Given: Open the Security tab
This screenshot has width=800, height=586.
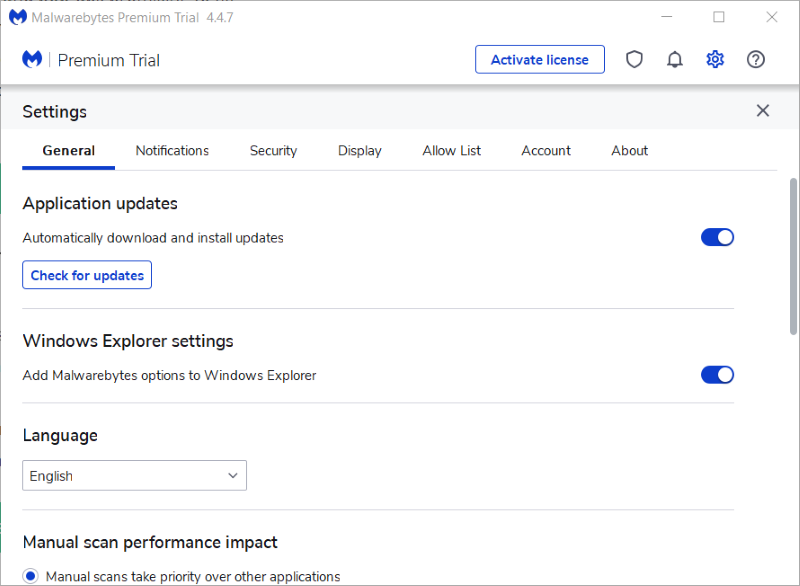Looking at the screenshot, I should pyautogui.click(x=273, y=151).
